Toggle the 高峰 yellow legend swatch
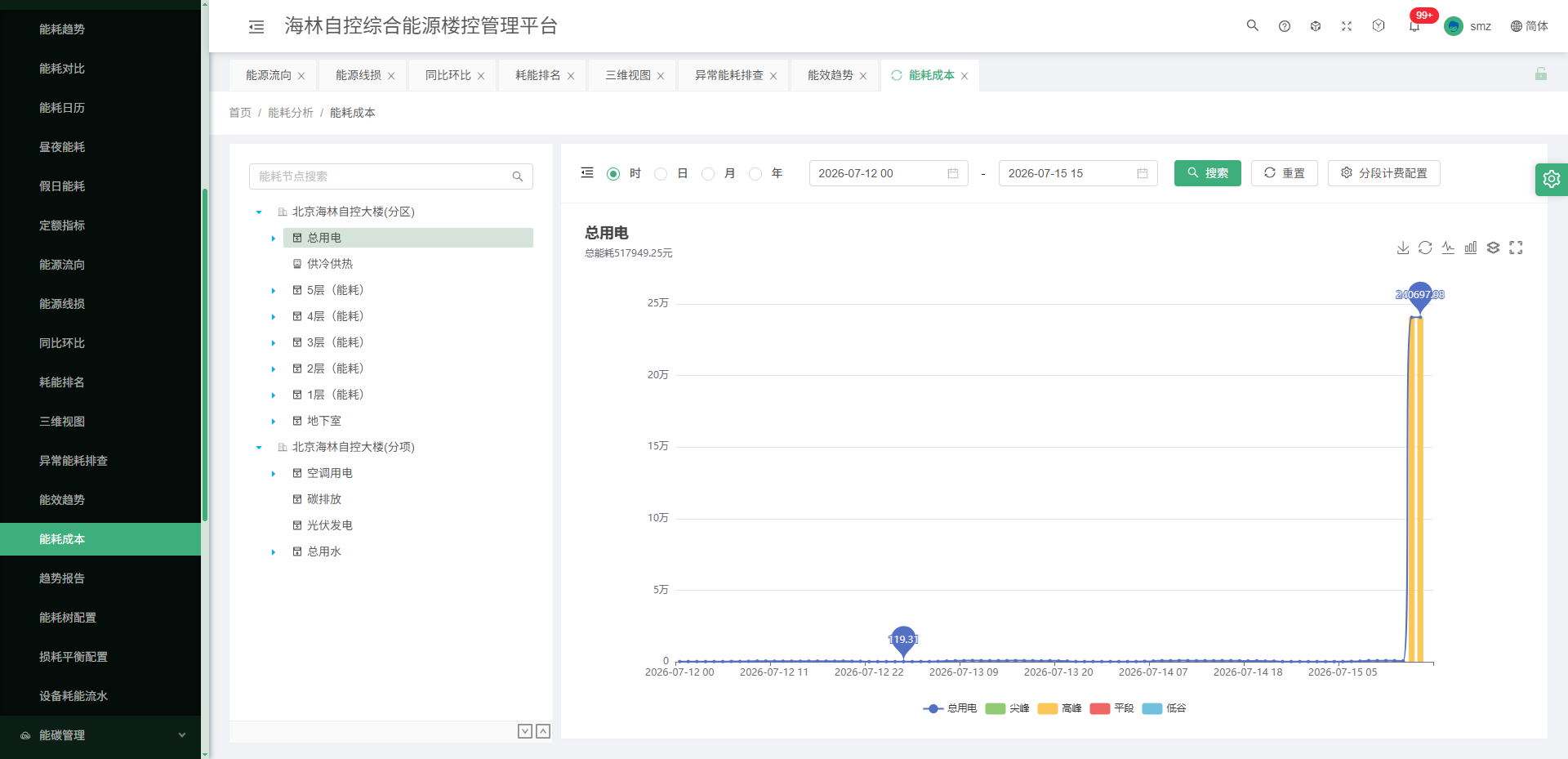 point(1048,708)
